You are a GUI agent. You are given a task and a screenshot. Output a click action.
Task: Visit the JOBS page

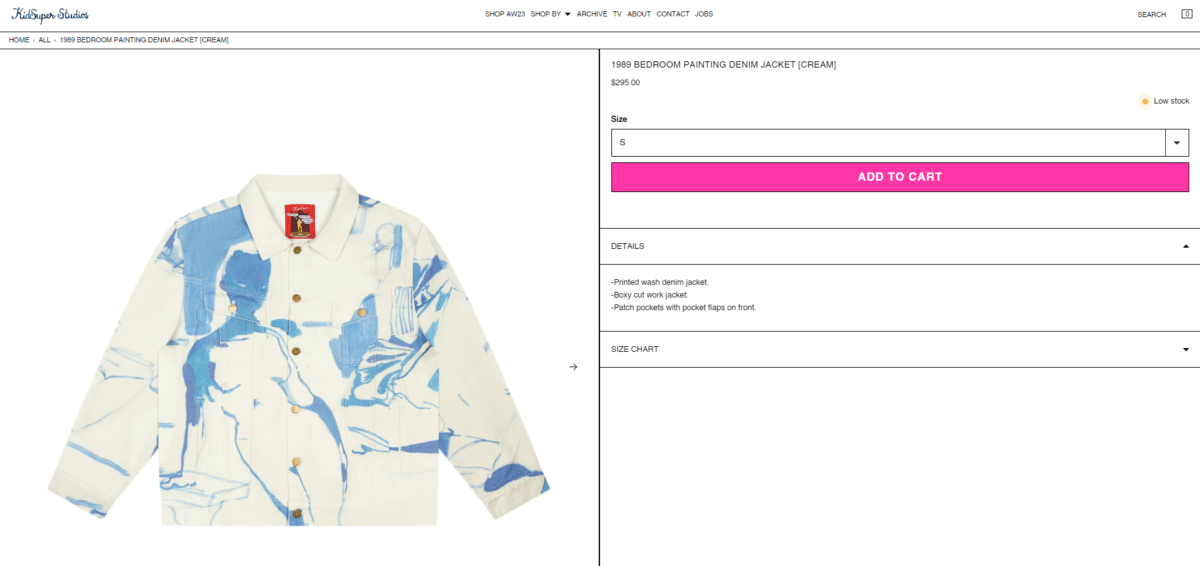click(704, 14)
